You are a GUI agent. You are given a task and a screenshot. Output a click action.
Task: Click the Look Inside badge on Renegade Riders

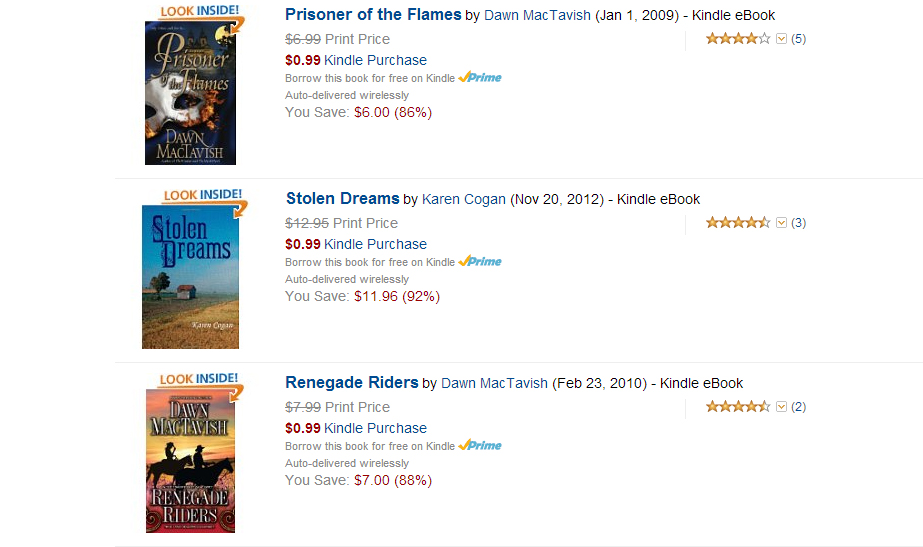click(200, 379)
